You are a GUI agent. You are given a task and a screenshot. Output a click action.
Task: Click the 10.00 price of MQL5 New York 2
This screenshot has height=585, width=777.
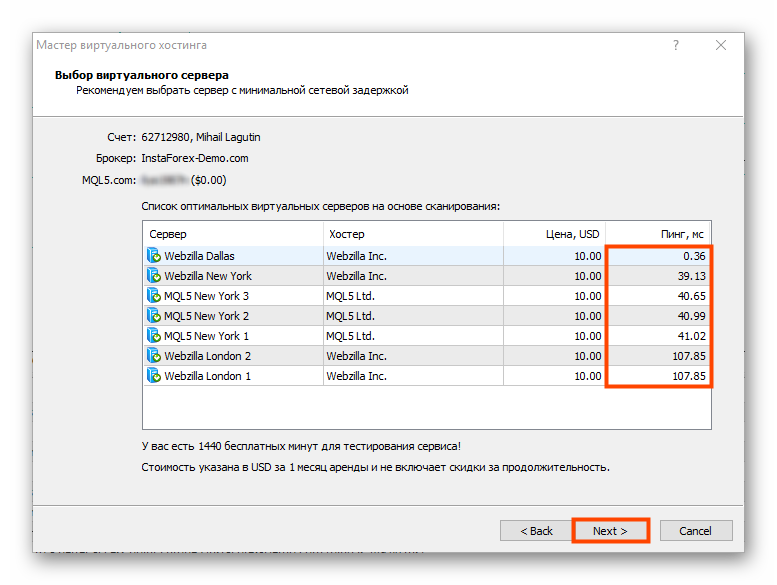(x=588, y=316)
